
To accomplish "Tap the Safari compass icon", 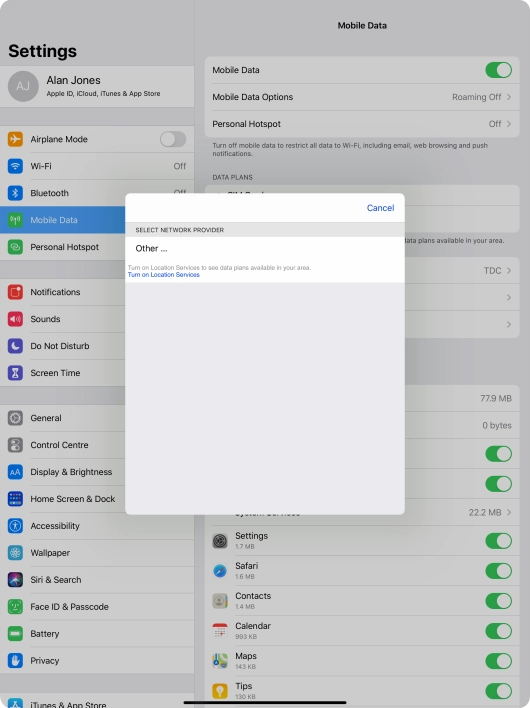I will coord(220,571).
